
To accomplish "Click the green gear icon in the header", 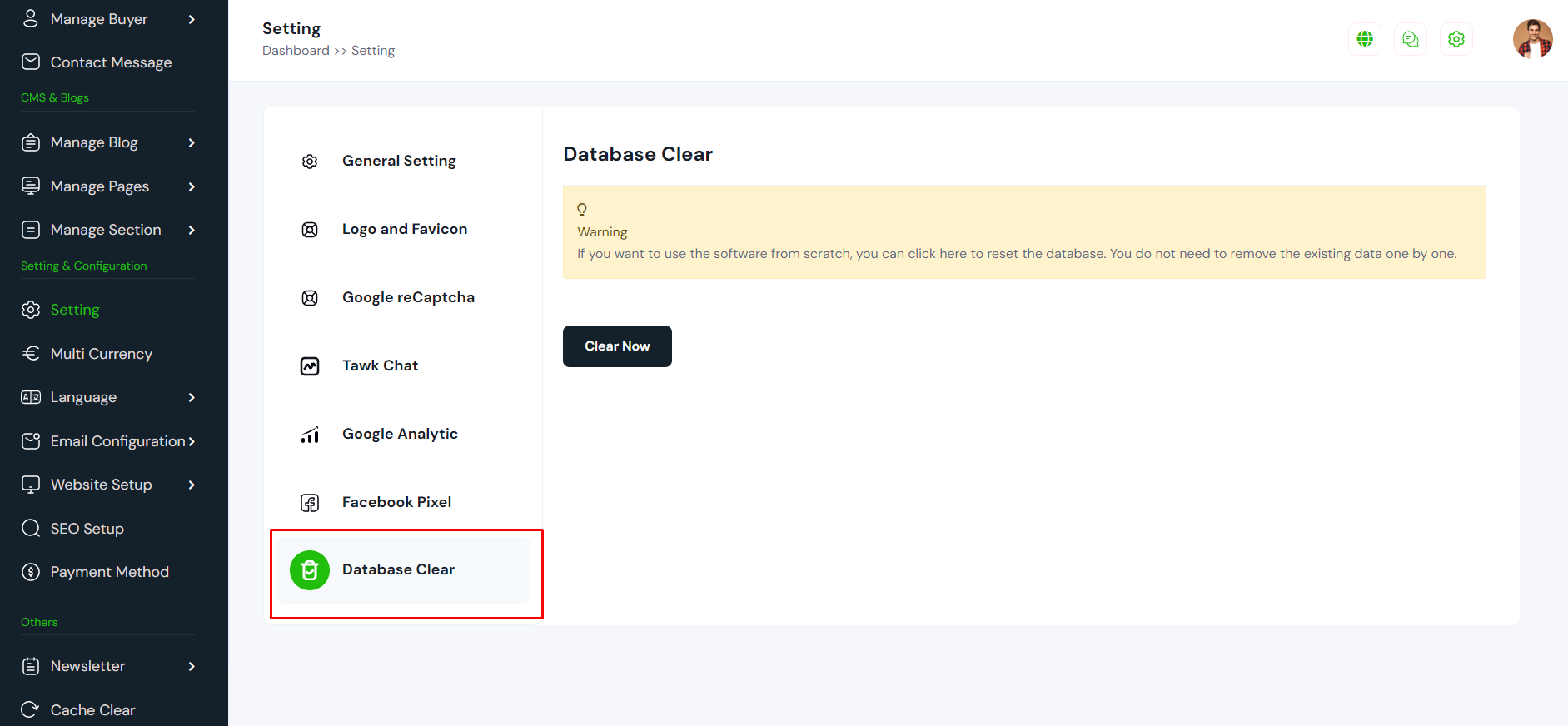I will click(x=1456, y=39).
